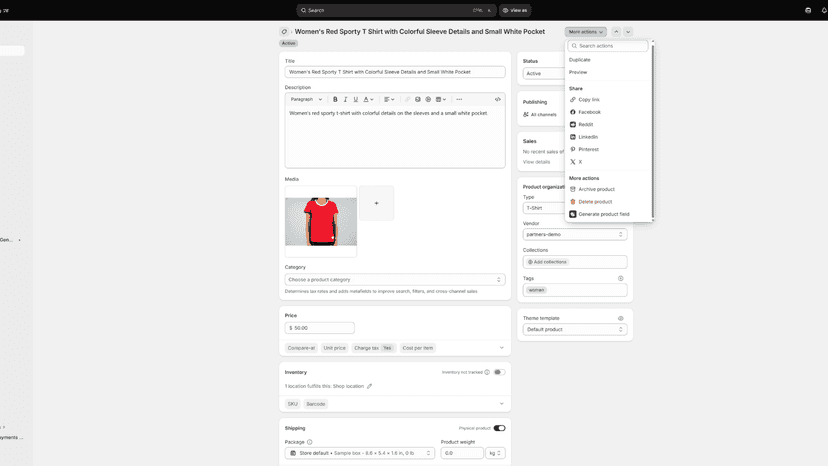Open the Vendor partners-demo dropdown
Screen dimensions: 828x466
(x=575, y=235)
